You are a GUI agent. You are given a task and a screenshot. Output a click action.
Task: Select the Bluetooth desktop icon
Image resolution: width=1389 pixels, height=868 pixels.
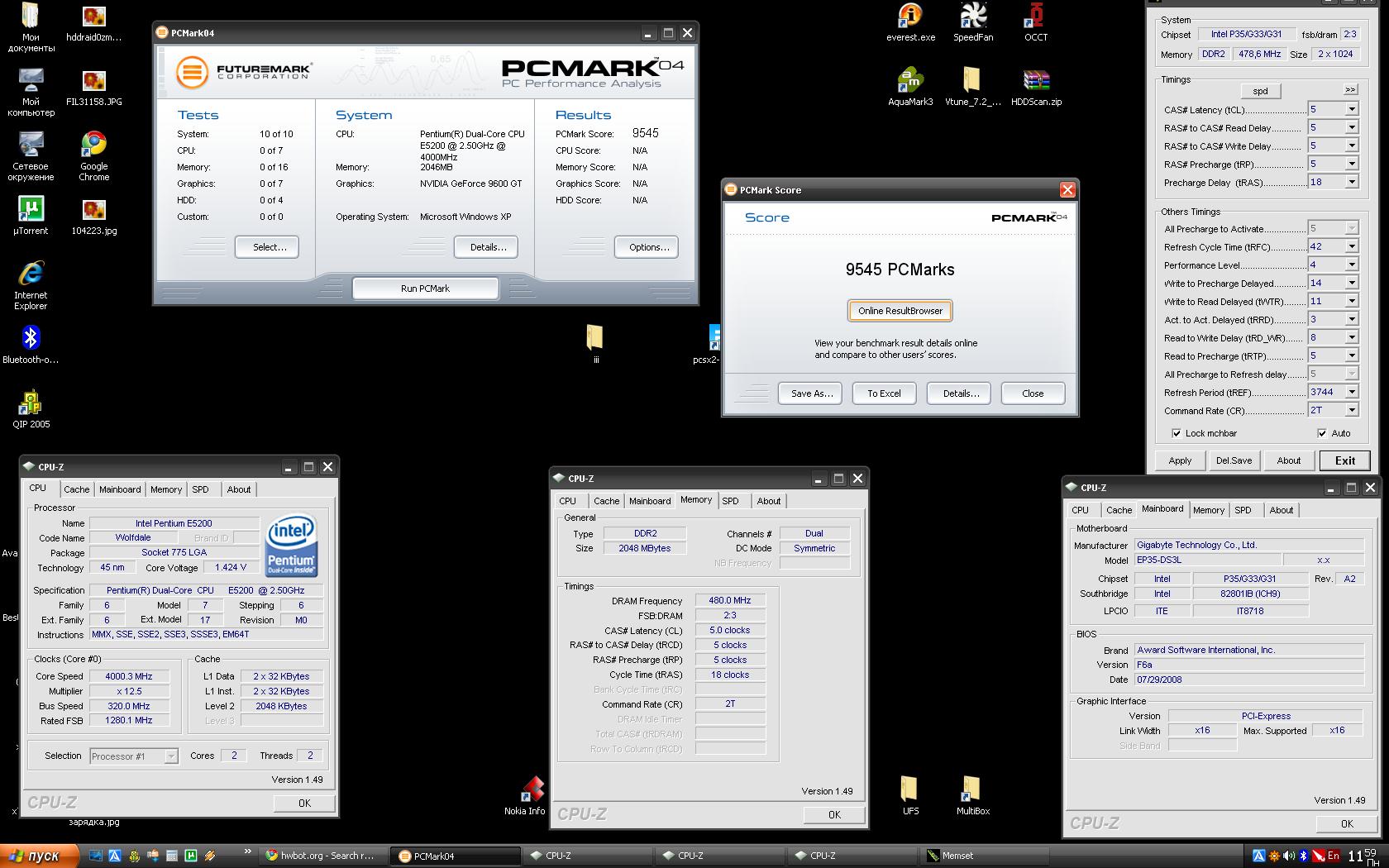[31, 345]
